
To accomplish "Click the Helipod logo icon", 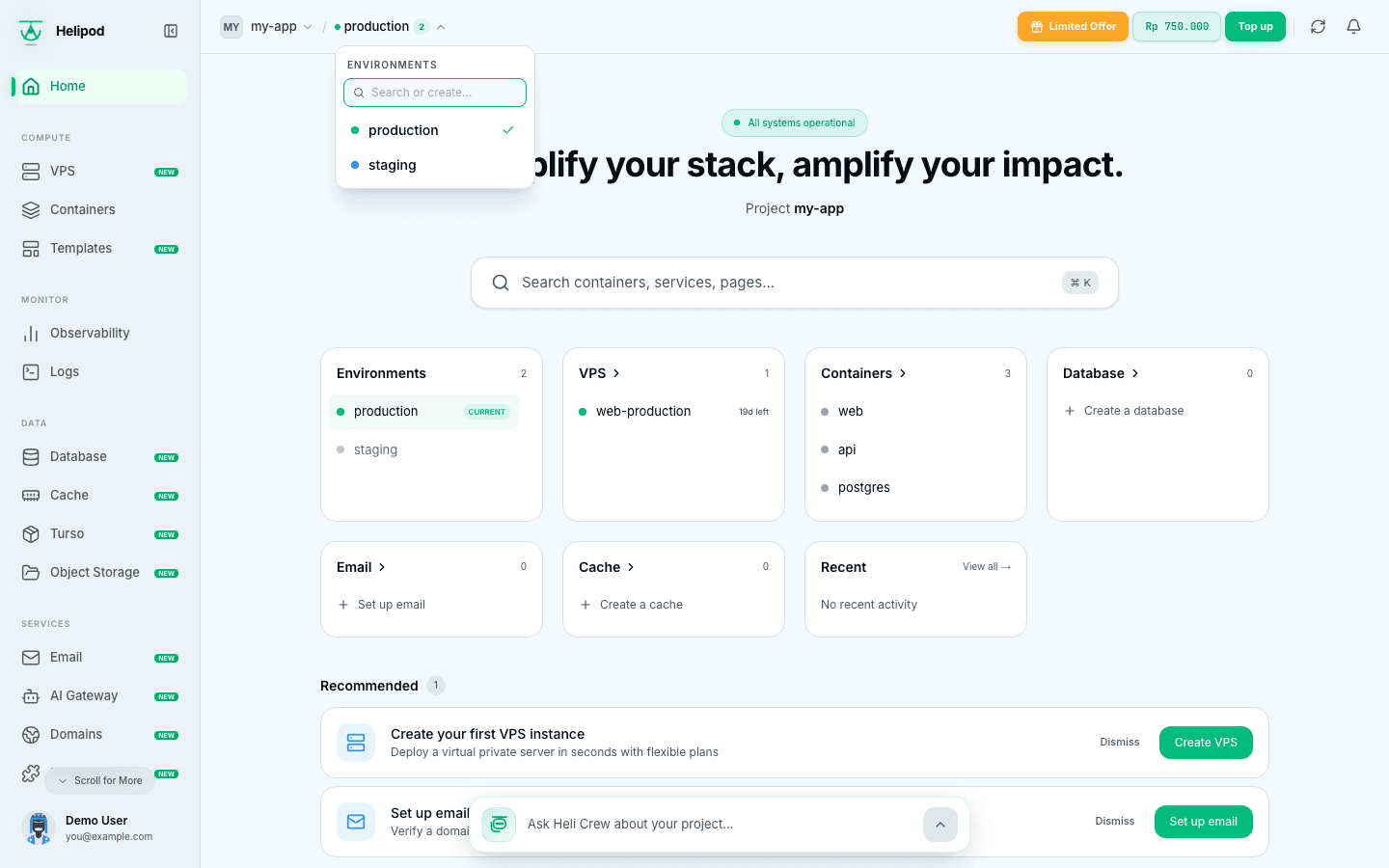I will click(31, 31).
